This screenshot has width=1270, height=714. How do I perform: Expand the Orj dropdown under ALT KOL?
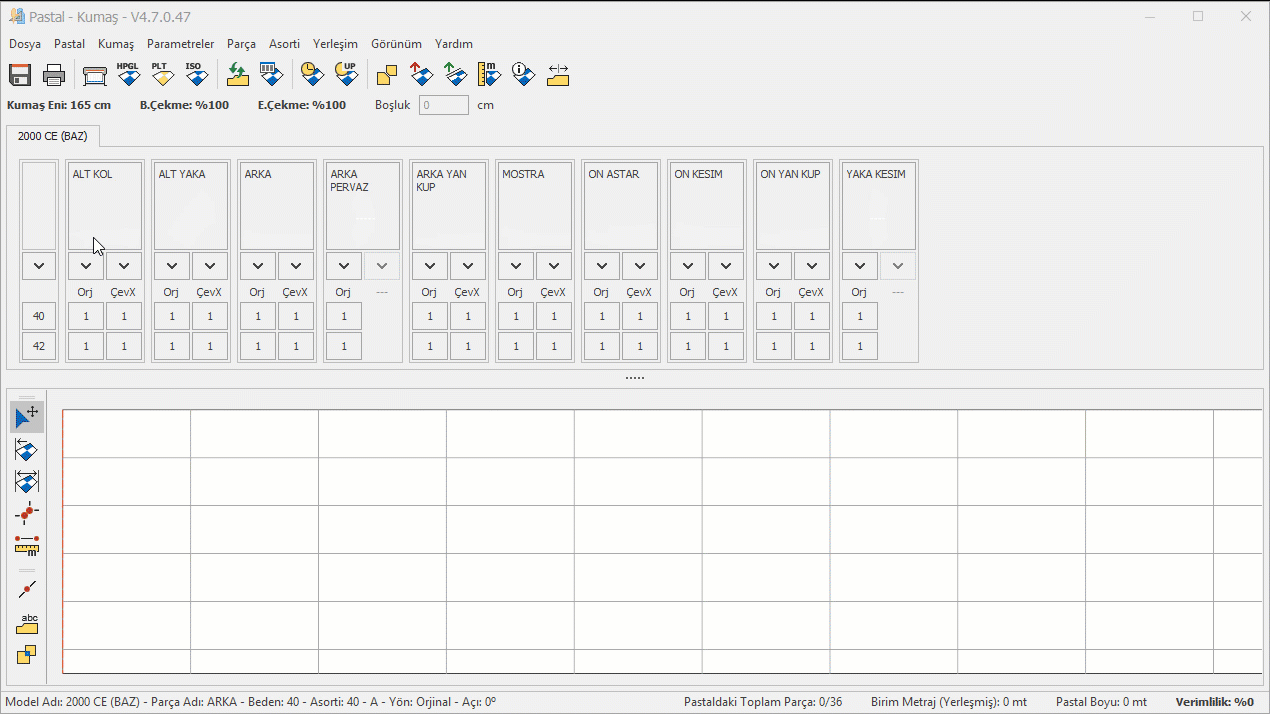86,266
